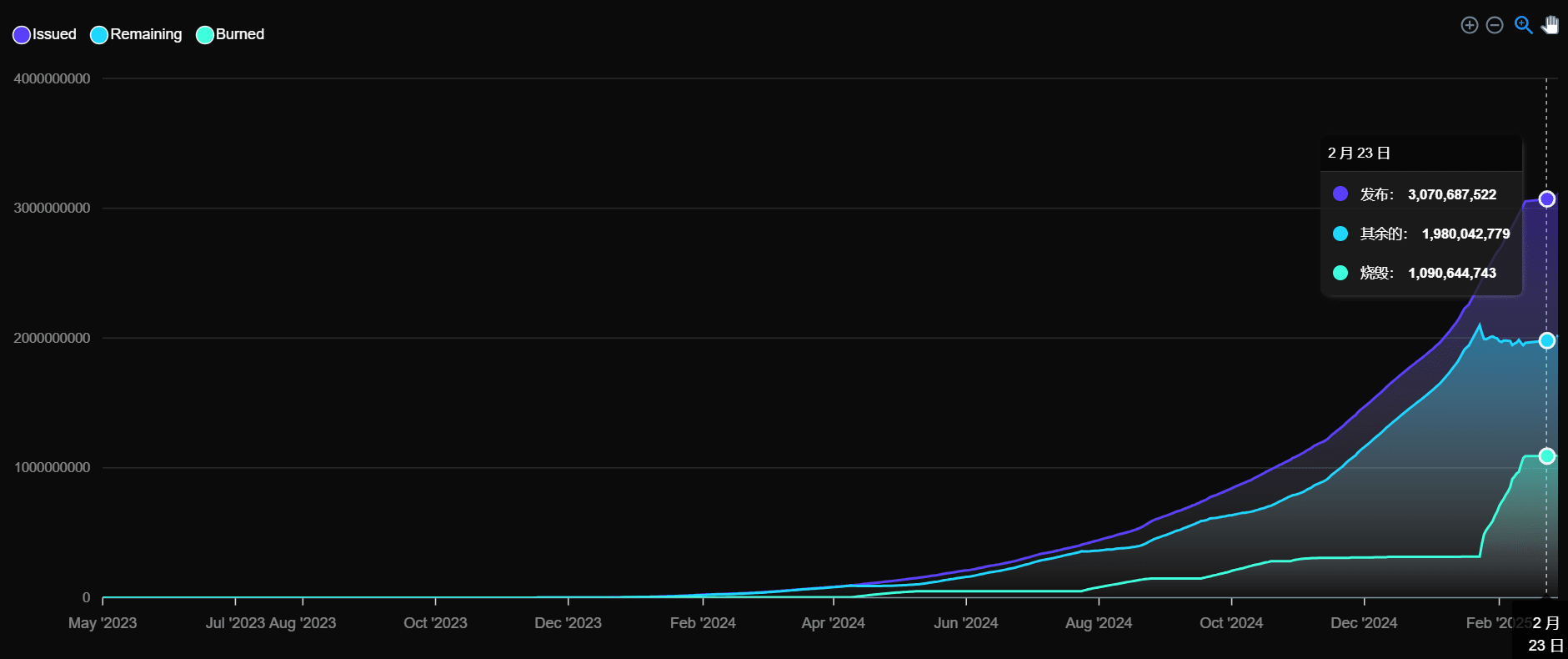The width and height of the screenshot is (1568, 659).
Task: Click the blue Remaining legend marker
Action: [99, 35]
